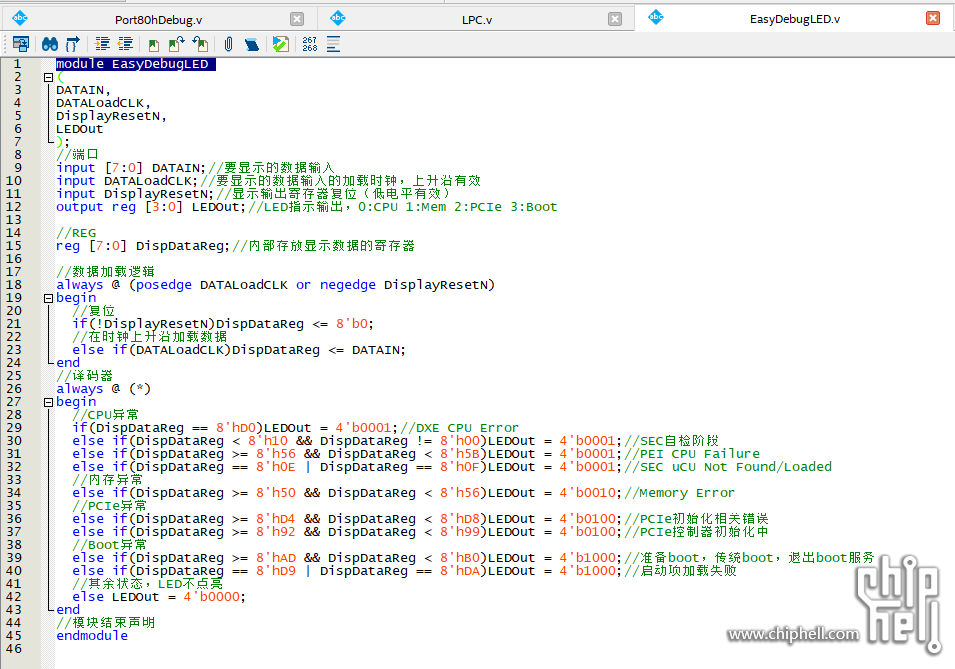Image resolution: width=955 pixels, height=669 pixels.
Task: Click the insert template scroll icon
Action: click(252, 44)
